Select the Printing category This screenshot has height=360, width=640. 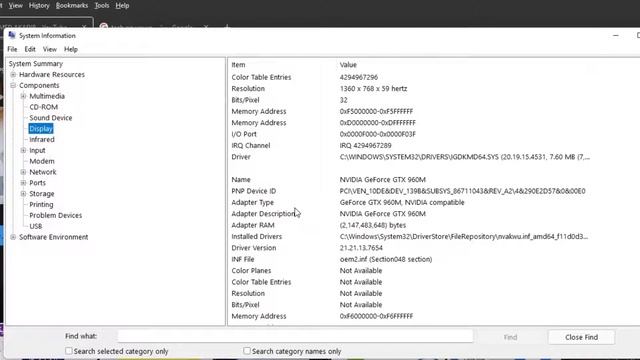pos(41,204)
